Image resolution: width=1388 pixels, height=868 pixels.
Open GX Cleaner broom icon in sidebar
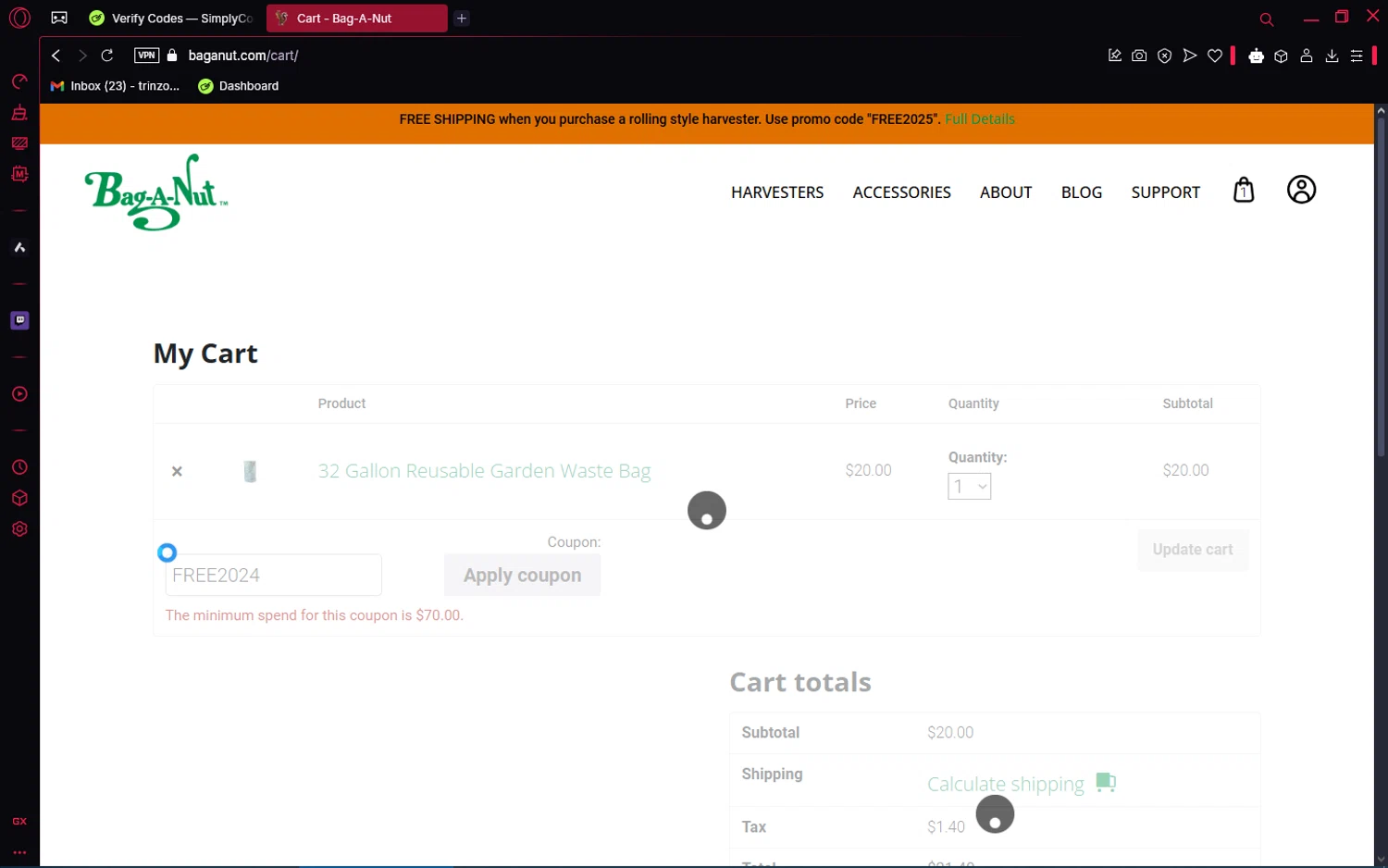coord(19,113)
